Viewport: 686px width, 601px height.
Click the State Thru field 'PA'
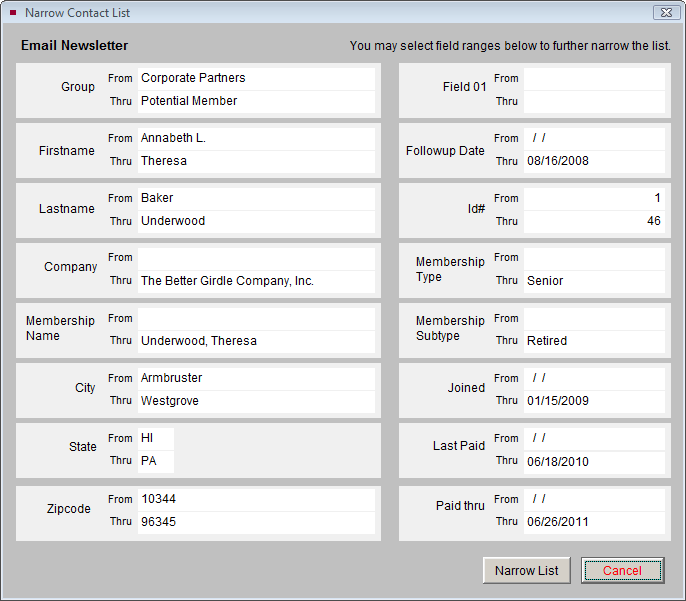point(155,461)
